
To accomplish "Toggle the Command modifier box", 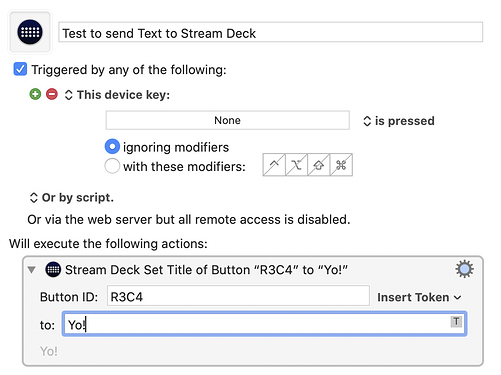I will click(x=341, y=165).
